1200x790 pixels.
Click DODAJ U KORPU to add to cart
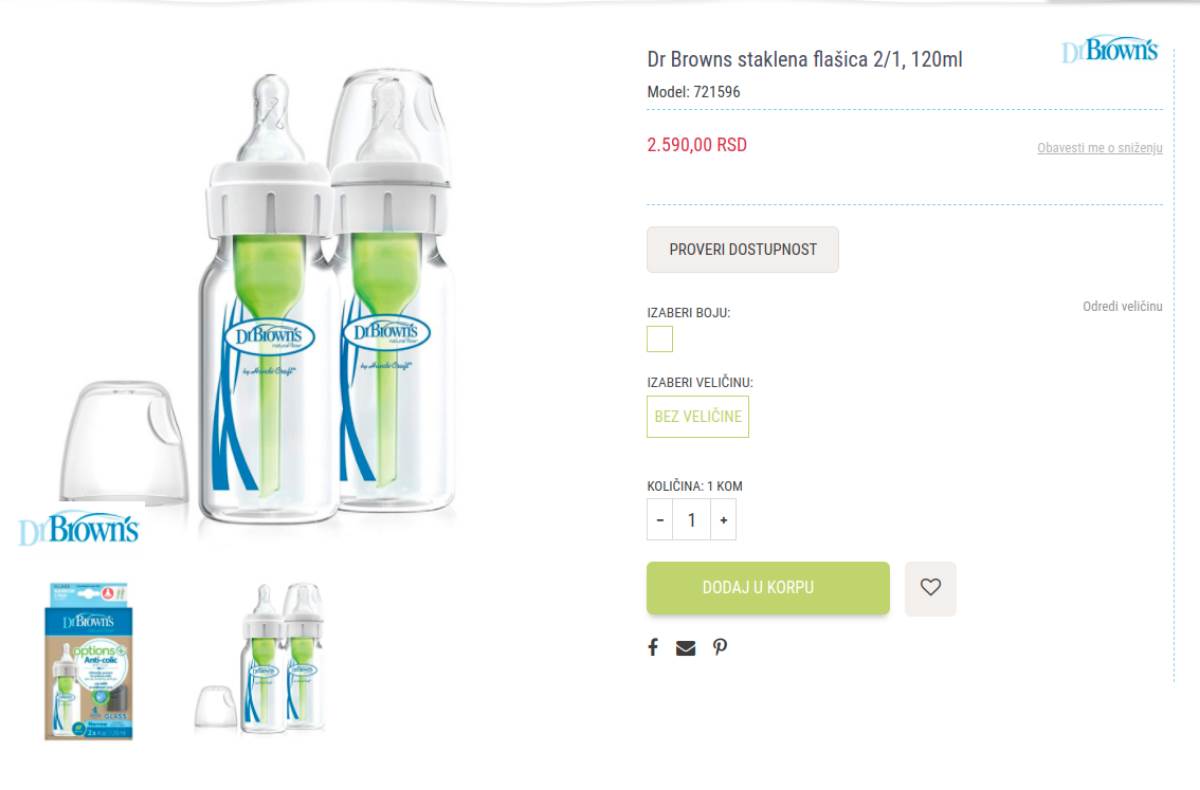click(767, 588)
